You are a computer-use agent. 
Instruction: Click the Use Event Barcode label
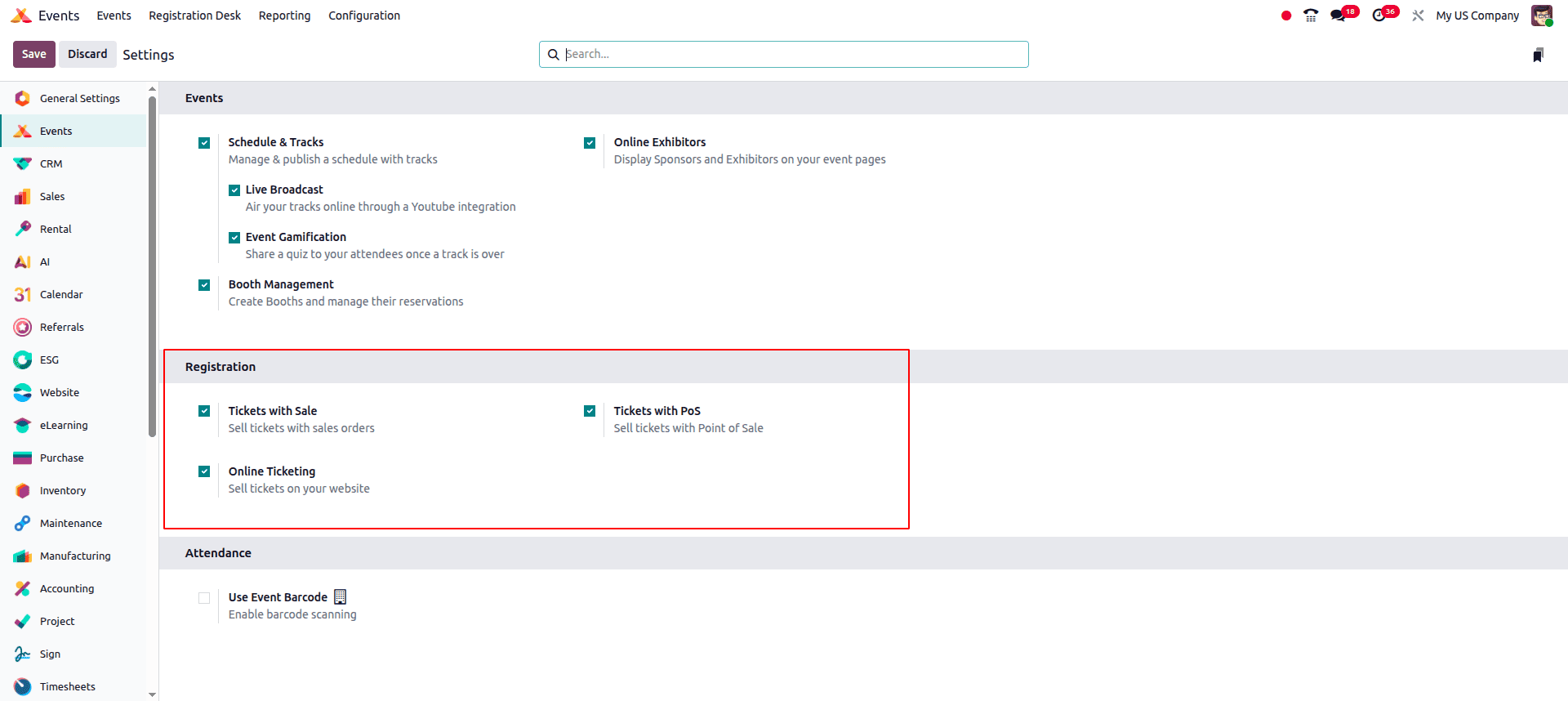coord(278,597)
